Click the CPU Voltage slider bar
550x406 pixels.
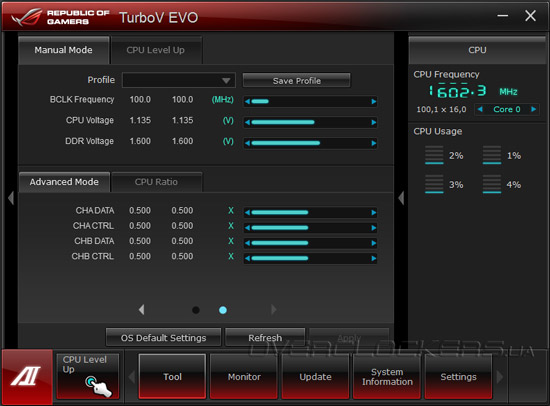pos(310,122)
